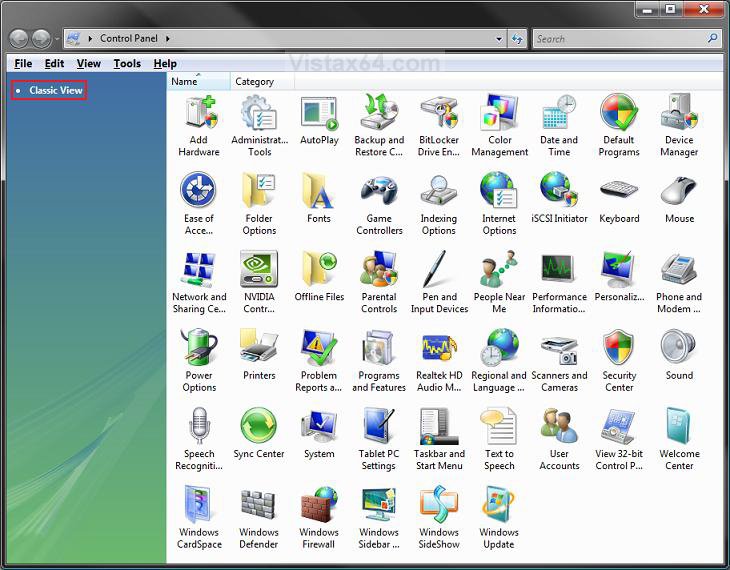Open the Tools menu
The image size is (730, 570).
(127, 63)
